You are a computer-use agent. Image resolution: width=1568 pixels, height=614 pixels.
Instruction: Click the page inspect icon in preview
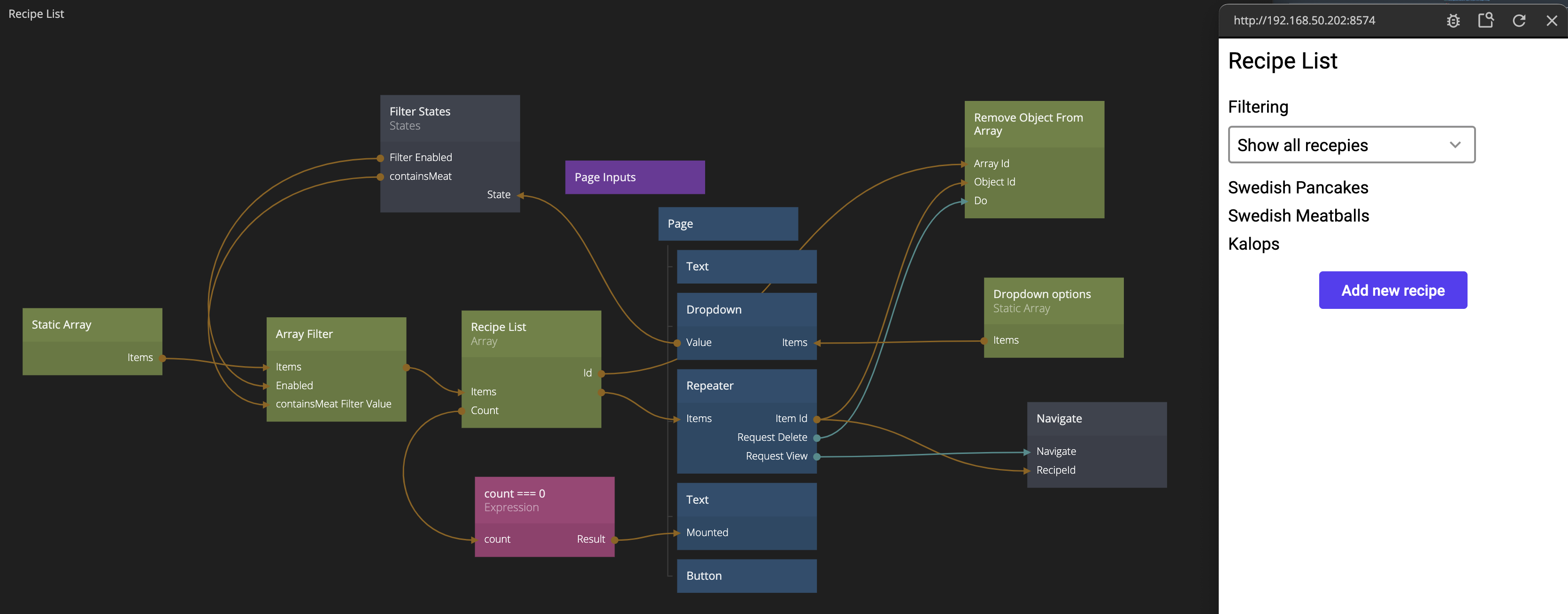point(1486,21)
